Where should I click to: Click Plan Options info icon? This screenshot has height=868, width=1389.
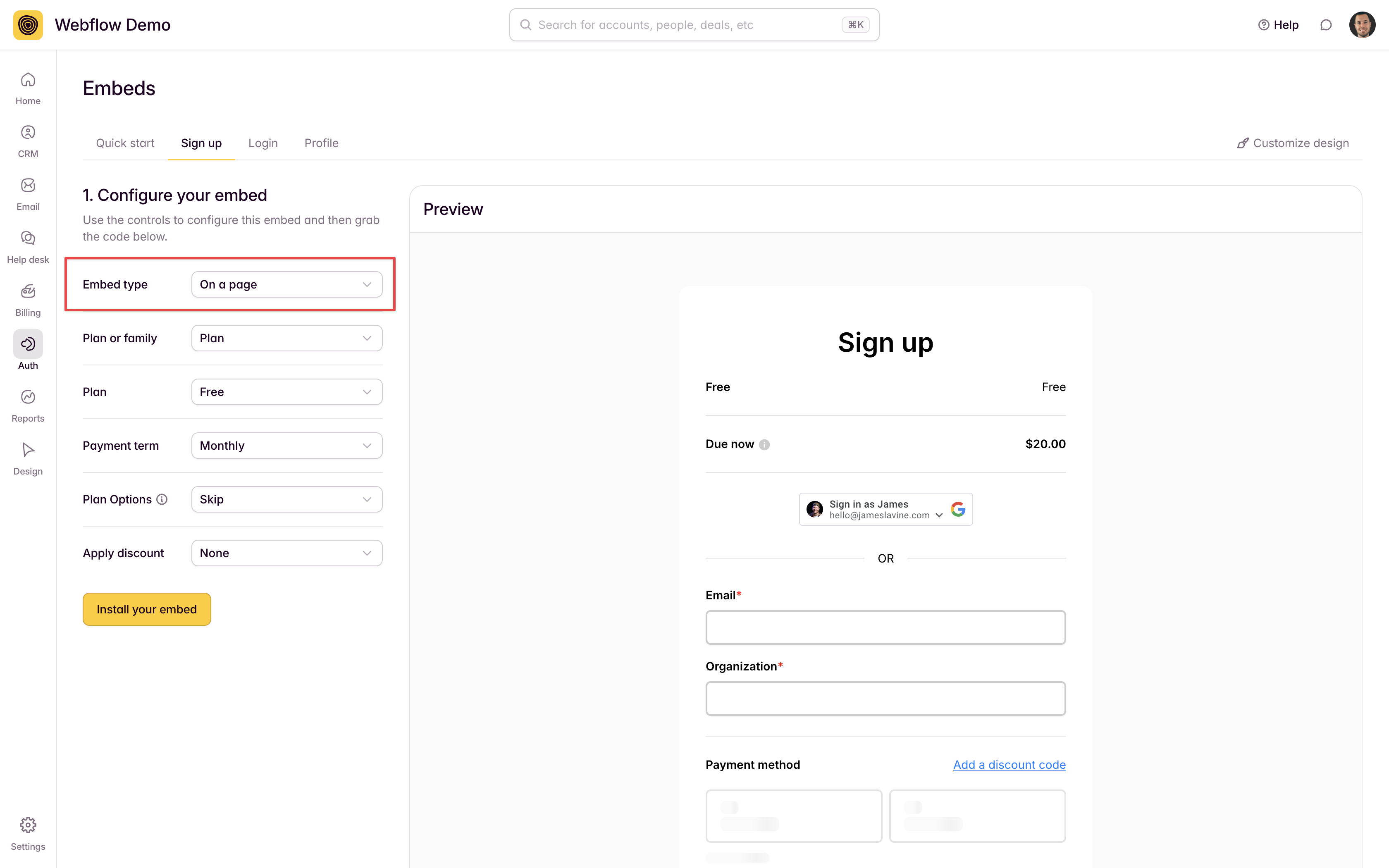tap(162, 499)
